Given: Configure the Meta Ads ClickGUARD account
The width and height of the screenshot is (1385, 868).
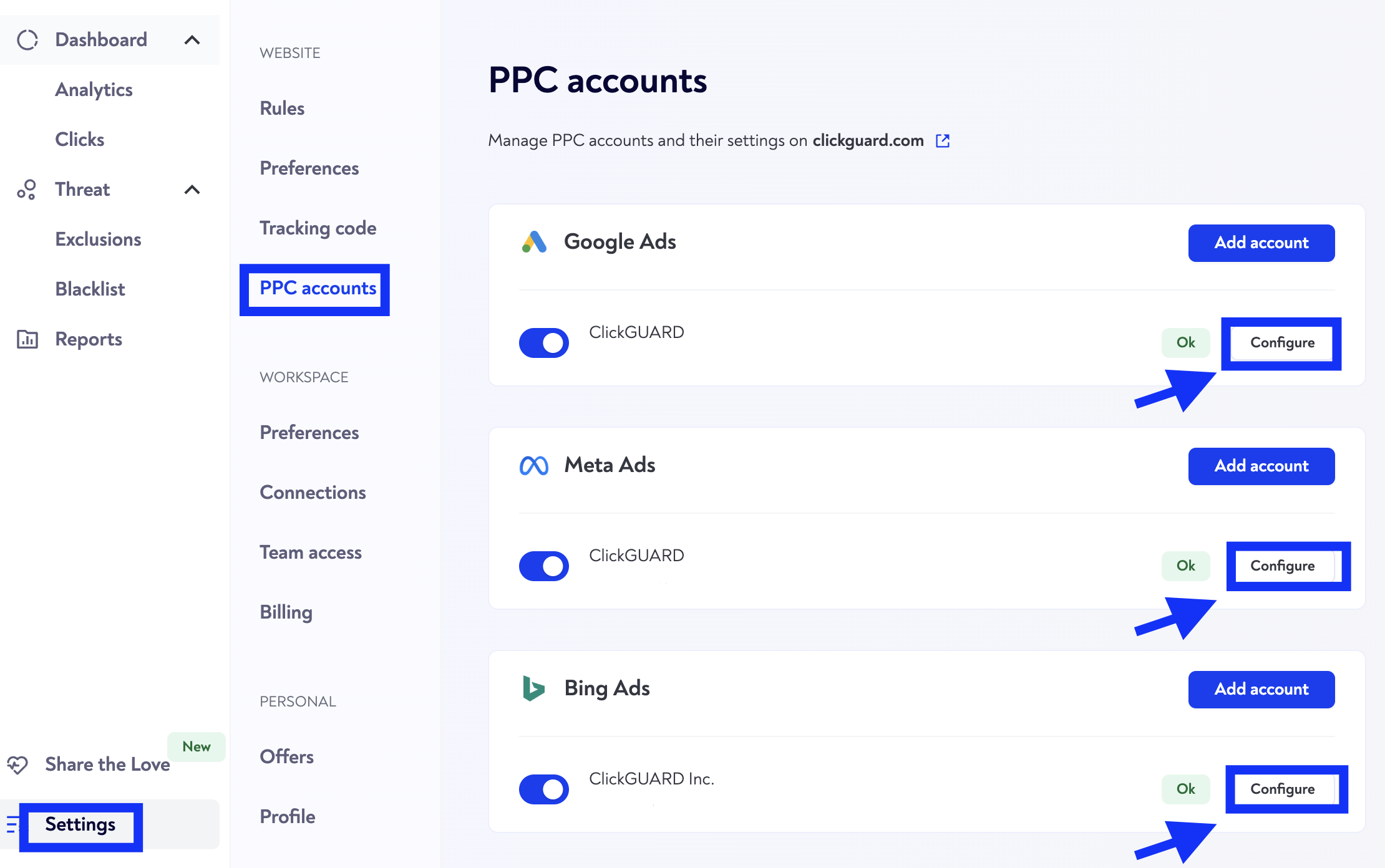Looking at the screenshot, I should point(1282,566).
